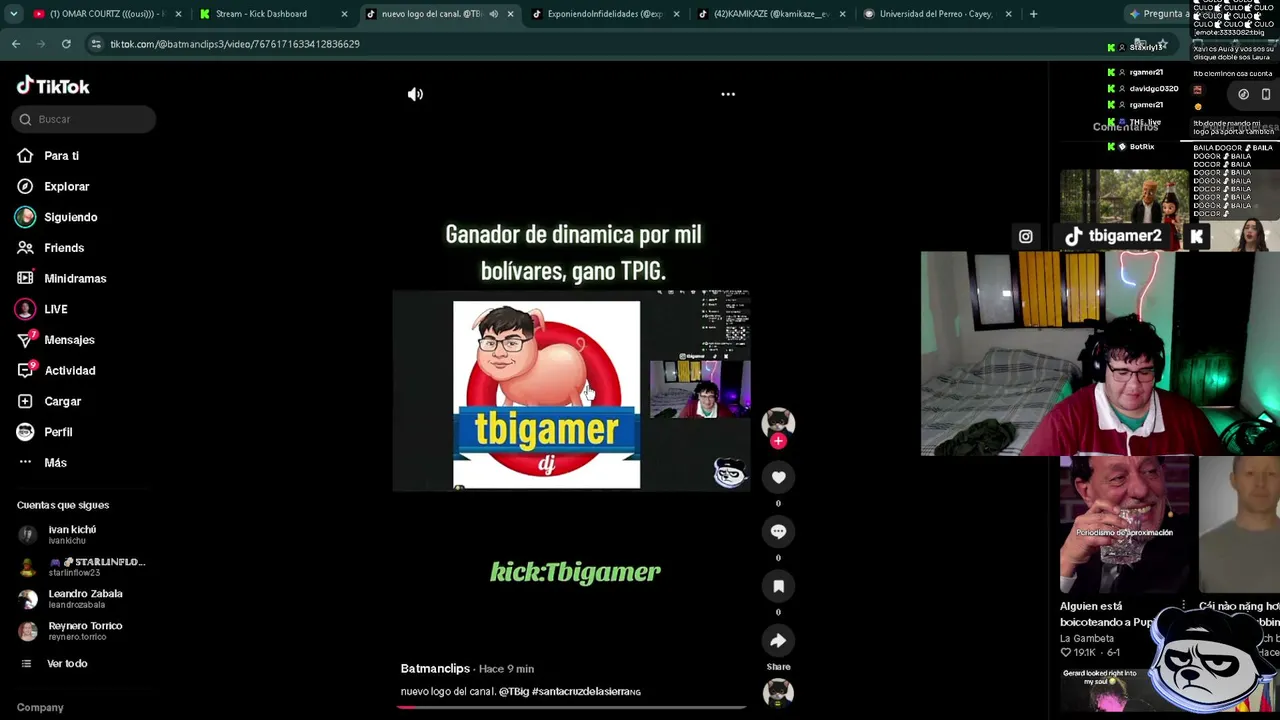Click the TikTok logo

pyautogui.click(x=53, y=86)
